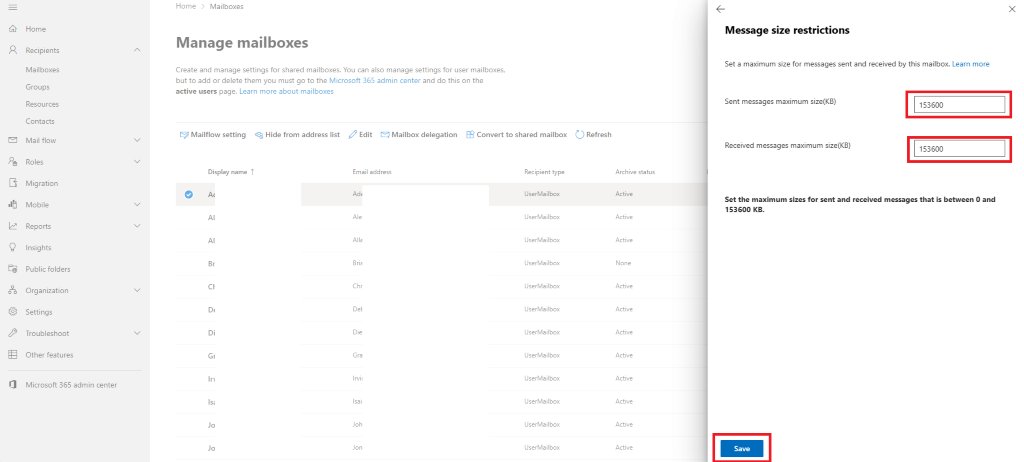Select the row with email starting Bri
1024x462 pixels.
[x=441, y=263]
